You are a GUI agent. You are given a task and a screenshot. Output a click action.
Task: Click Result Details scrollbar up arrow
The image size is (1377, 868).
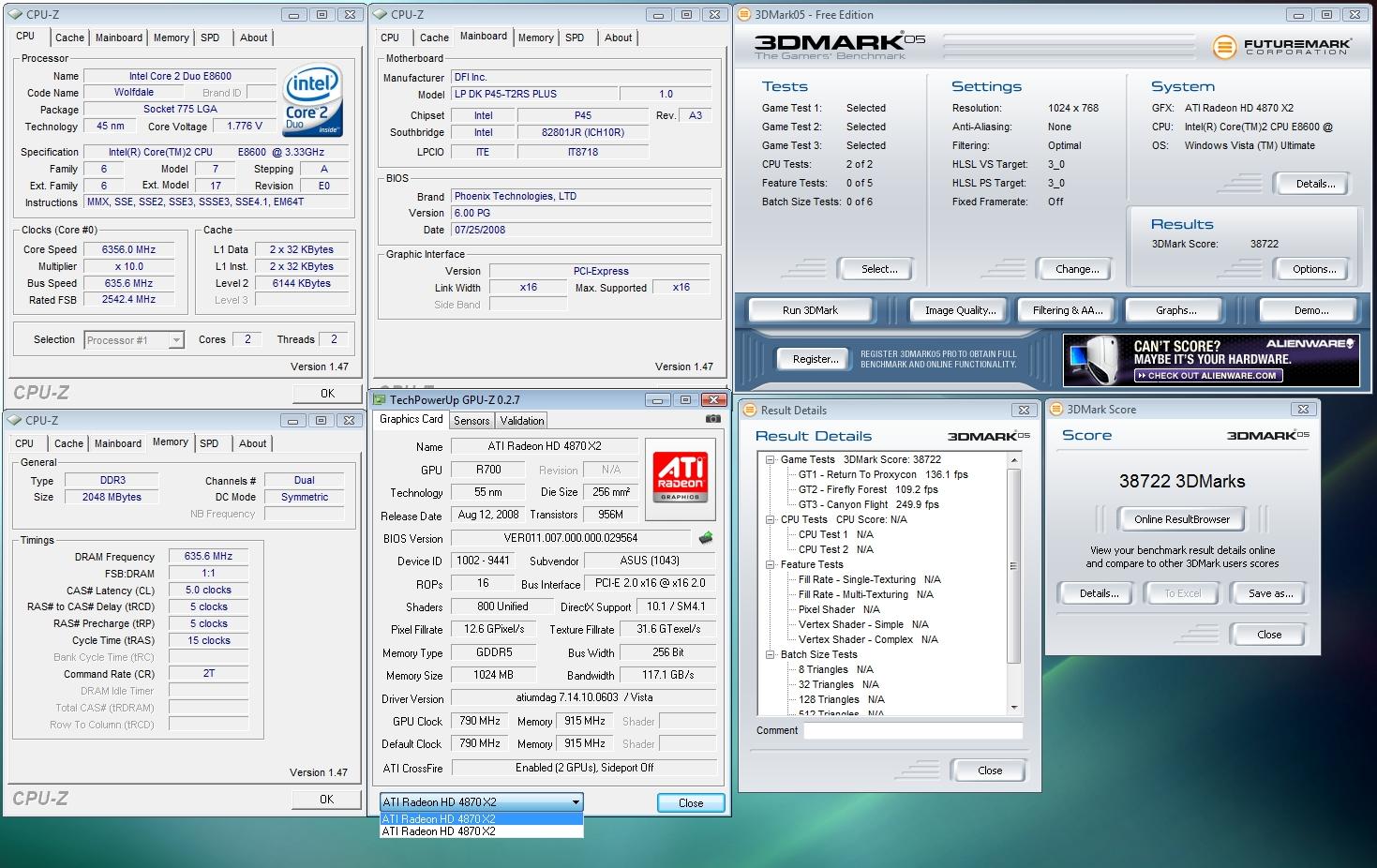coord(1013,460)
